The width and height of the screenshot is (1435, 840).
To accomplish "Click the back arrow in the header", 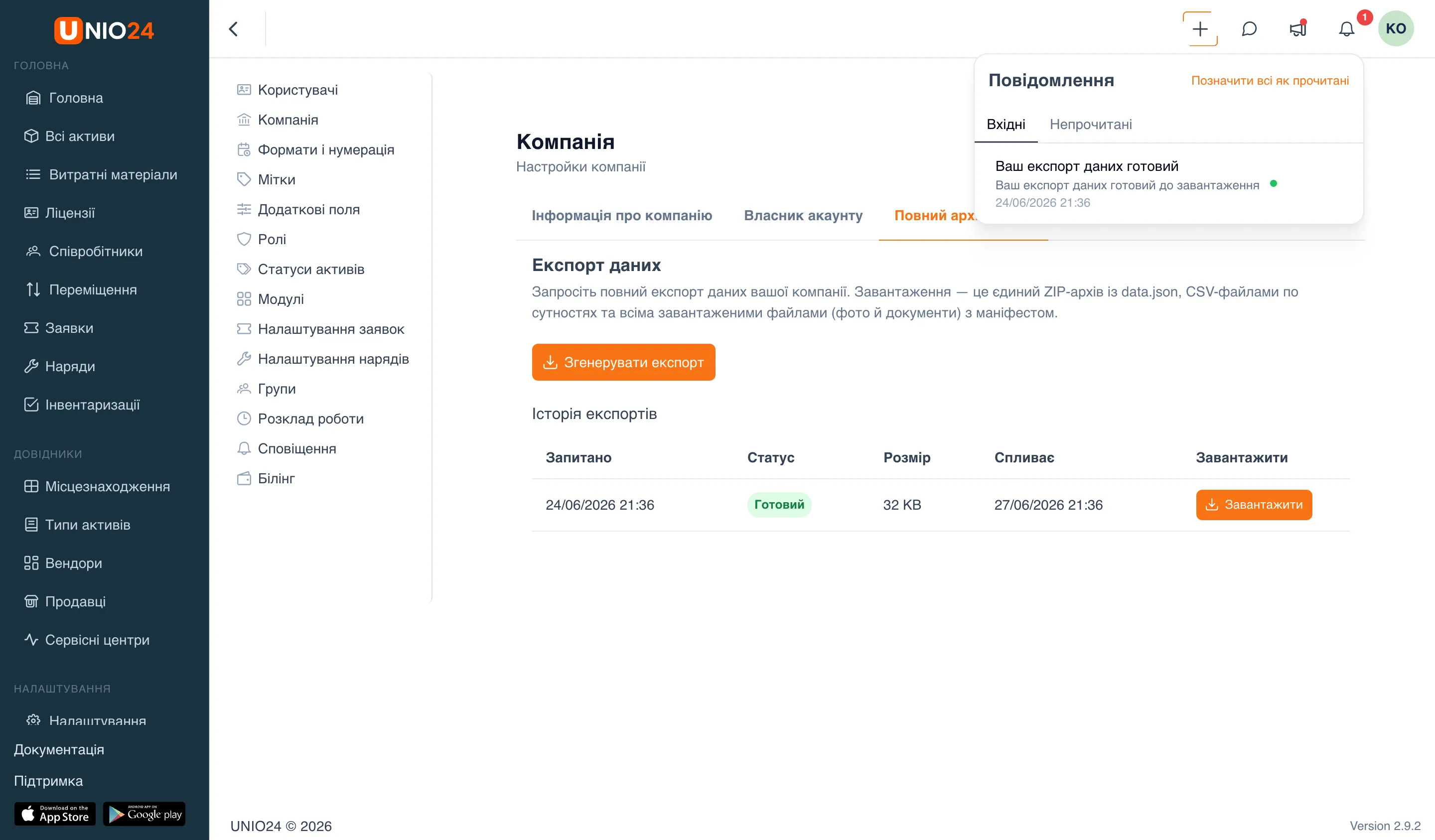I will point(234,28).
